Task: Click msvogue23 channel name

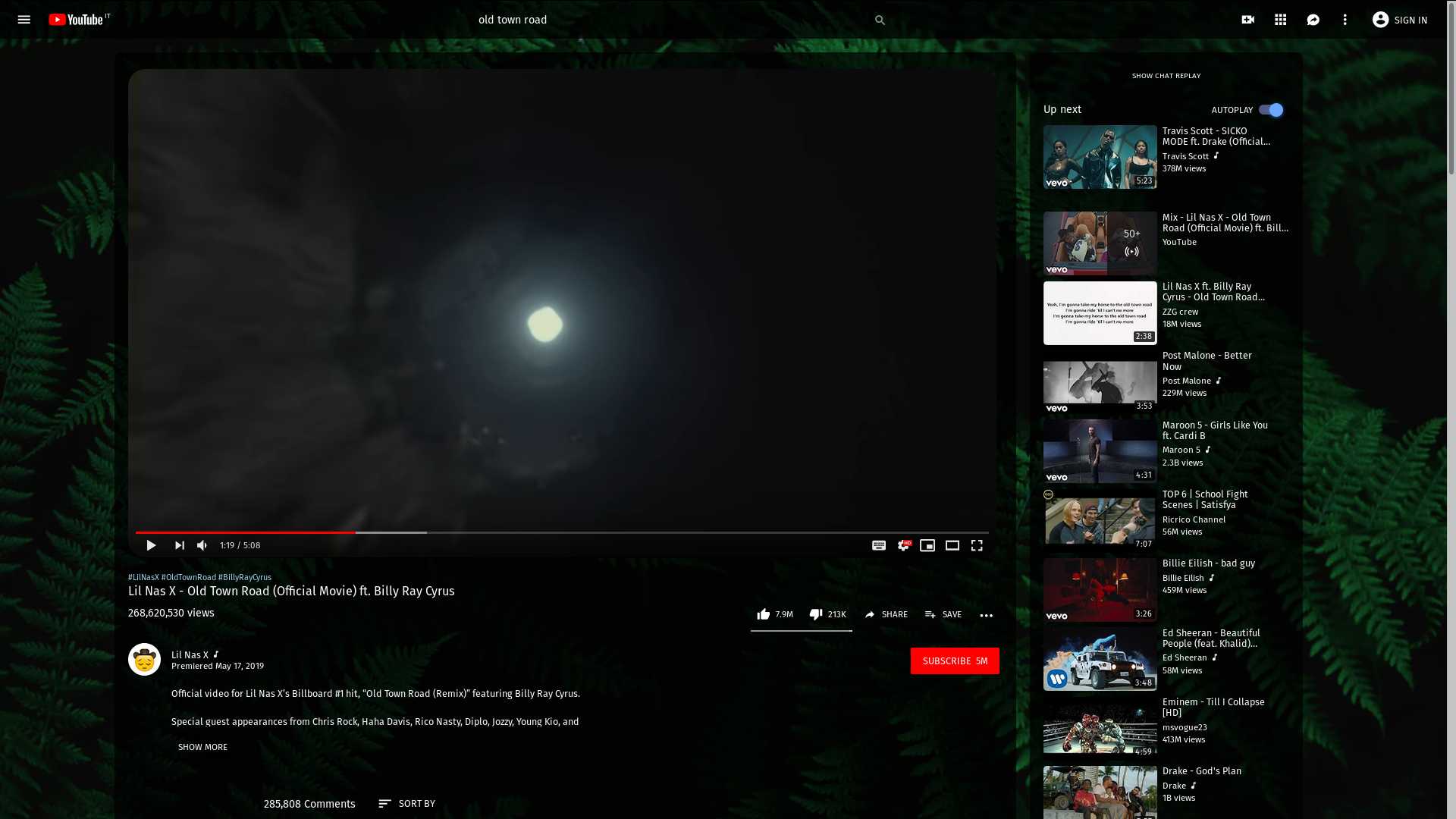Action: point(1185,727)
